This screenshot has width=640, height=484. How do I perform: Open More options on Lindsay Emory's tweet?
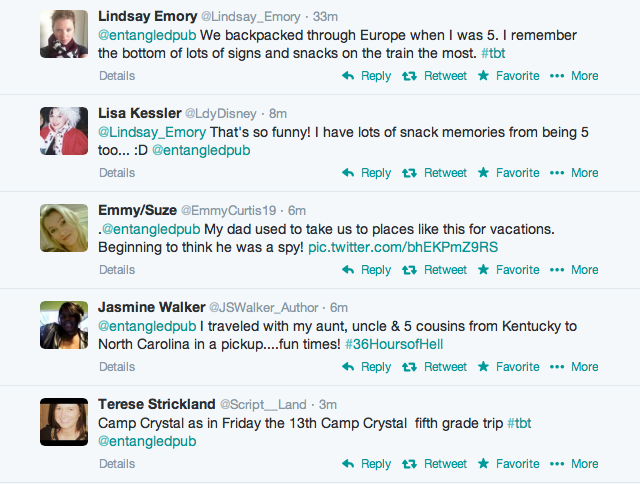[574, 76]
